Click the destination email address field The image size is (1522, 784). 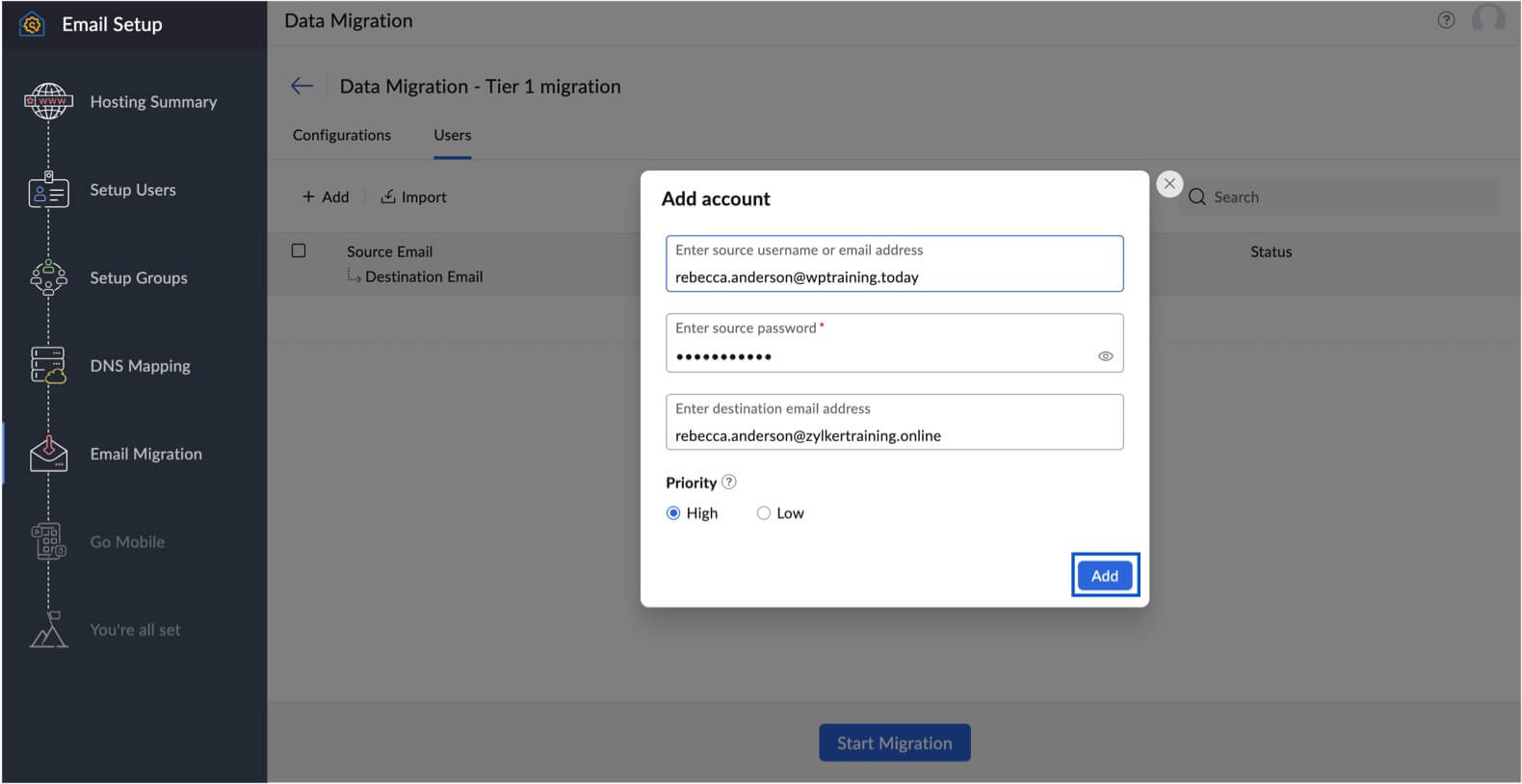pyautogui.click(x=894, y=435)
